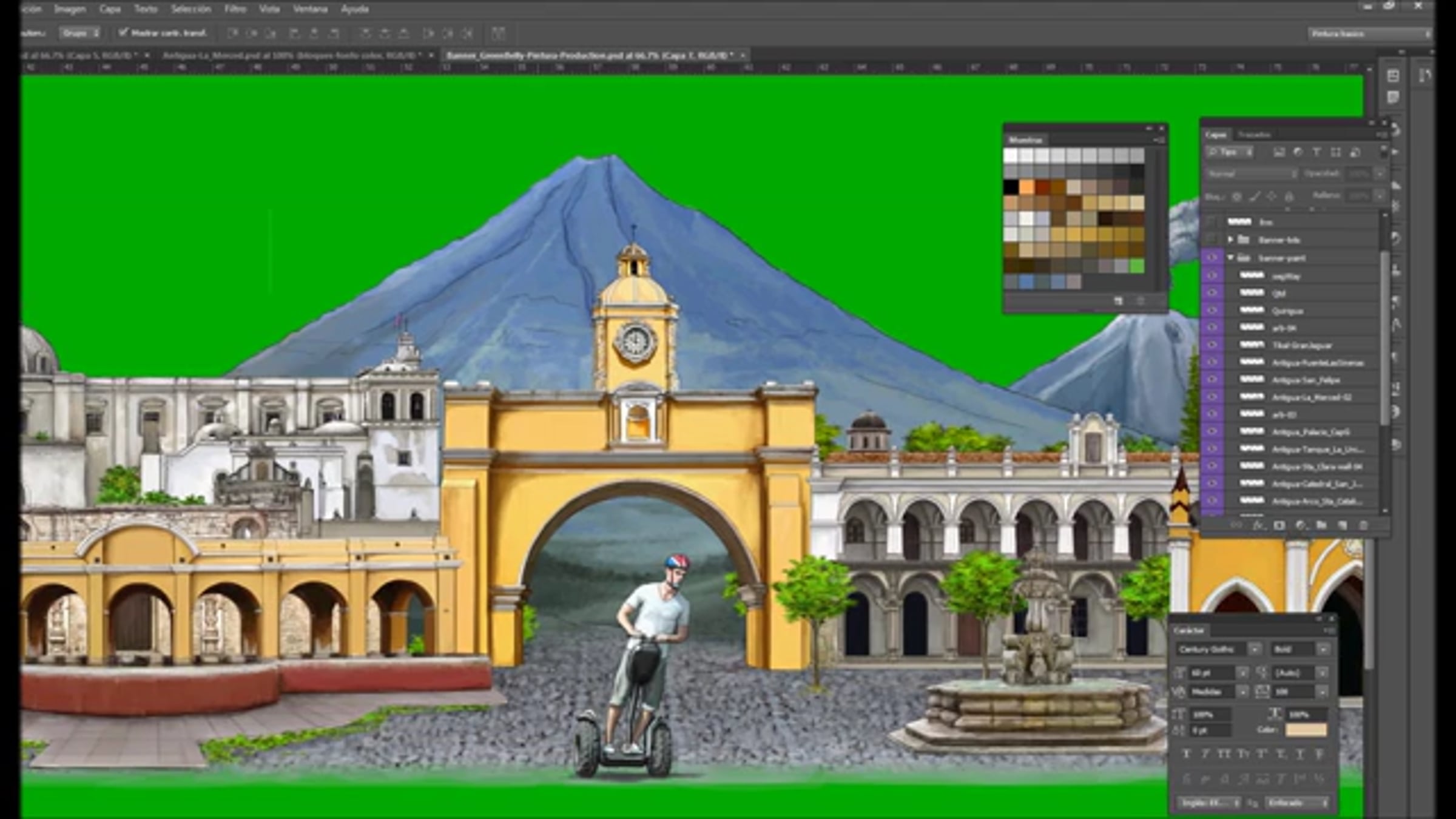Apply faux bold in Character panel

[1187, 754]
